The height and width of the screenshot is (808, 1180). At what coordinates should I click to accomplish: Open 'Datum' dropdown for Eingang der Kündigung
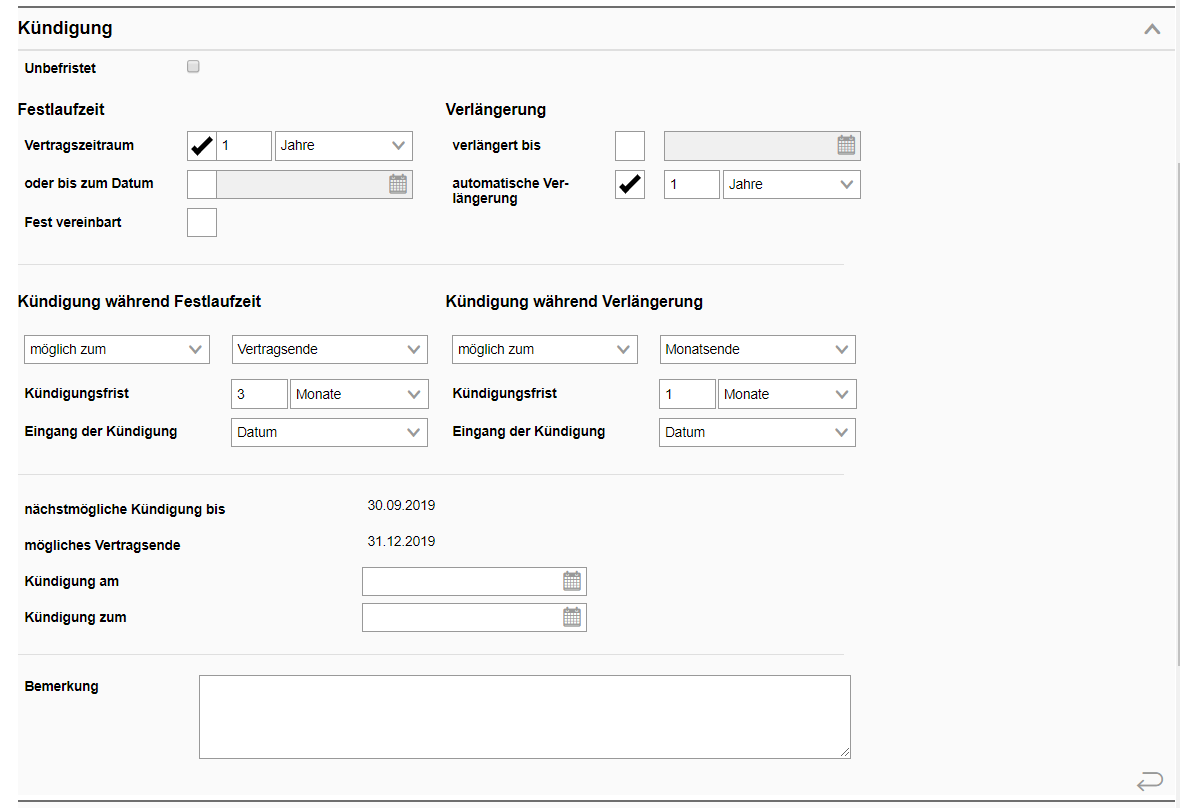329,432
